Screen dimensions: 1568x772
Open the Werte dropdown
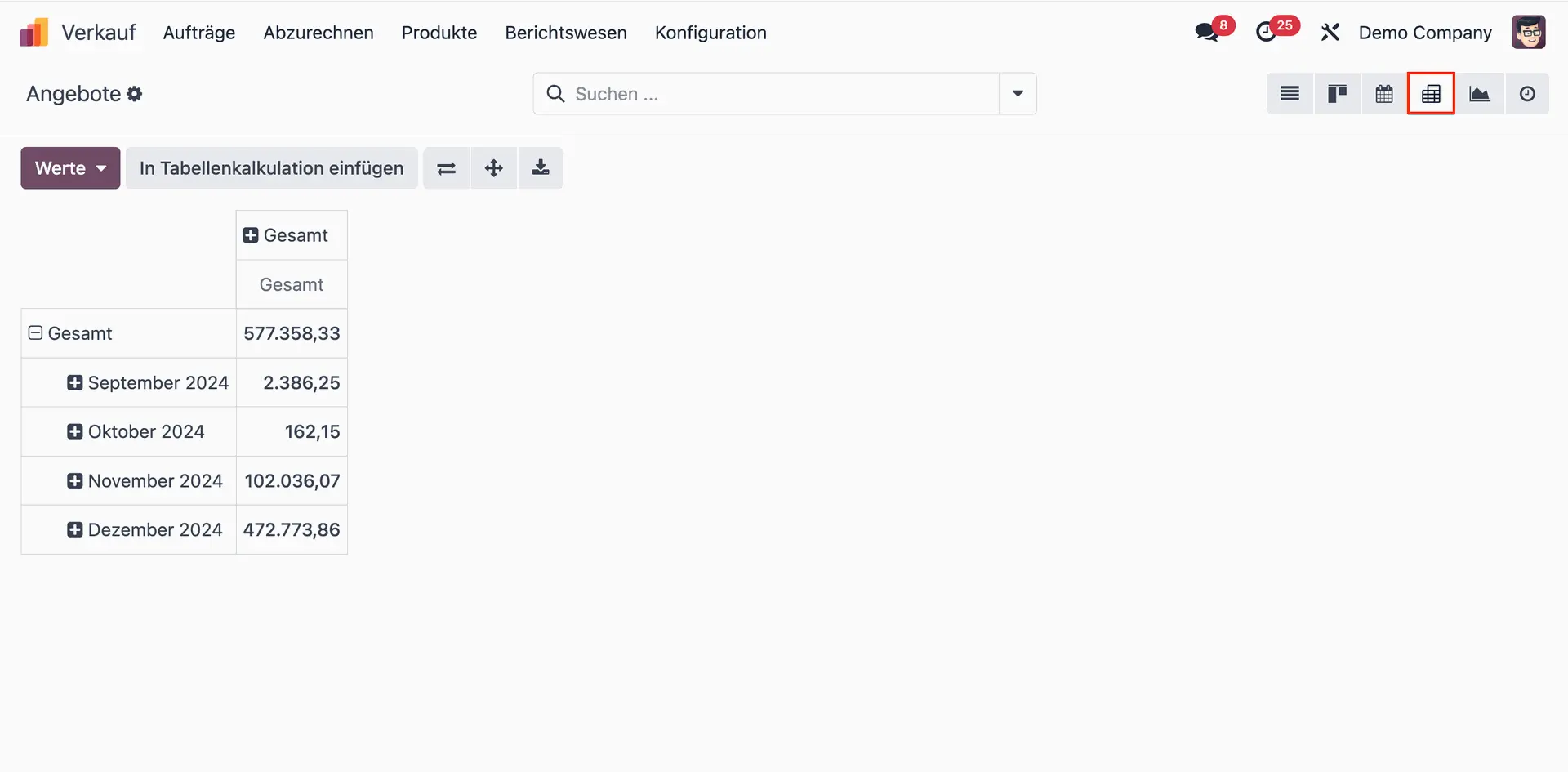coord(70,168)
